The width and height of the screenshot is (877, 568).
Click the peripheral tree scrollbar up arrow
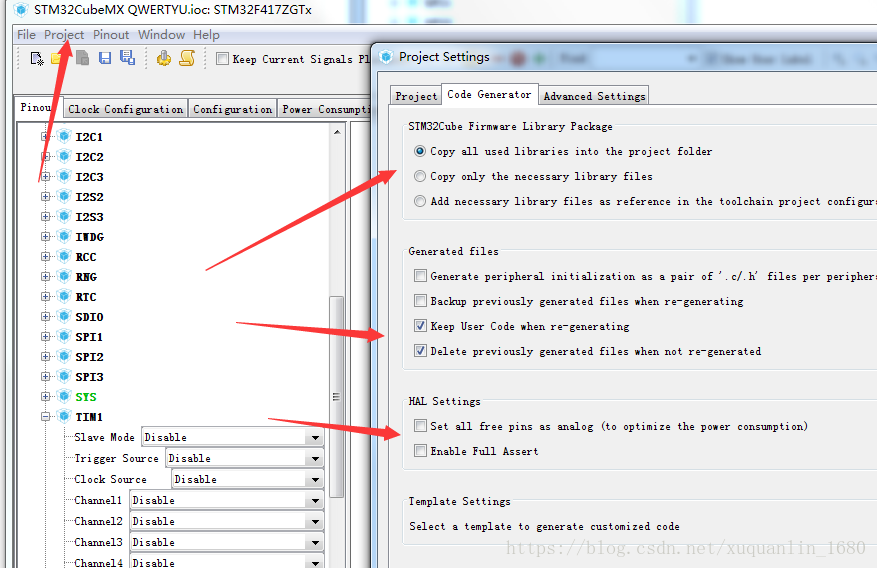[x=337, y=132]
